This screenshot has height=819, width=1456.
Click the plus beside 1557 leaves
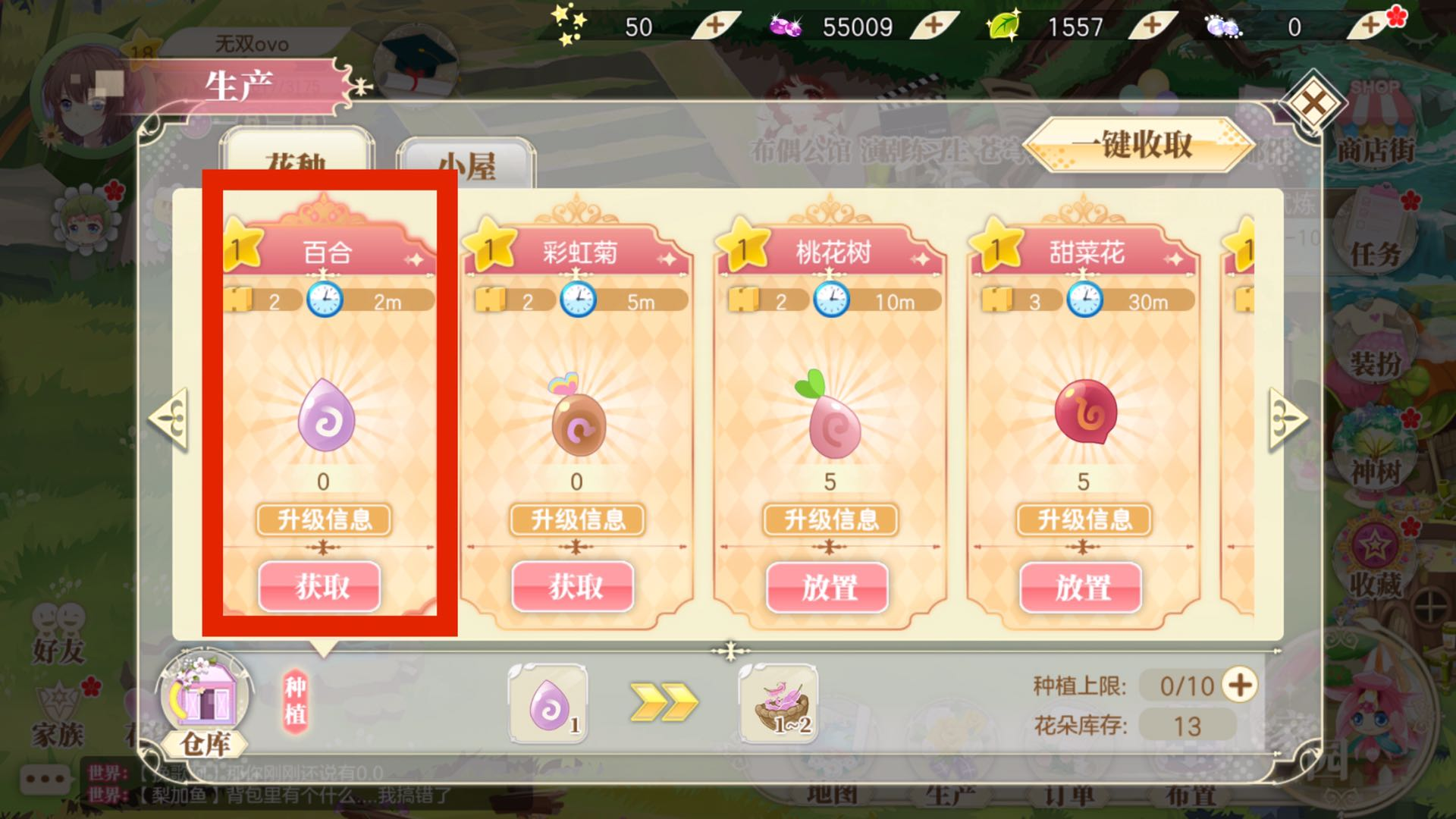[1152, 26]
